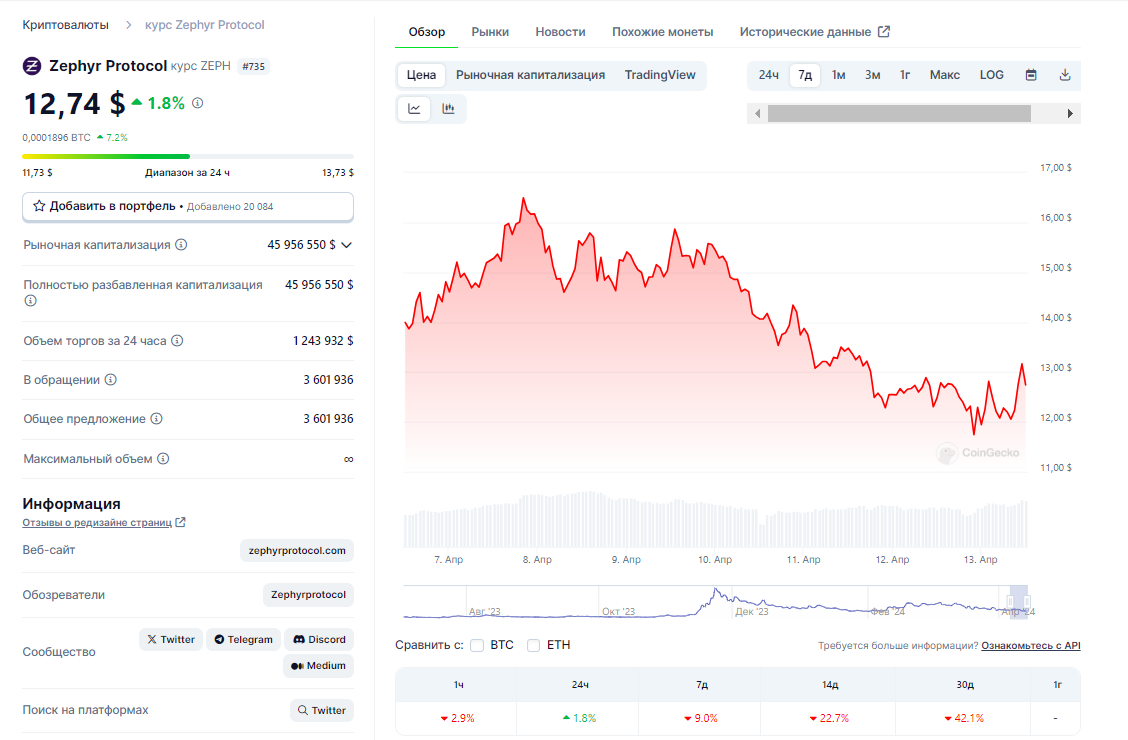Open the zephyrprotocol.com website link
This screenshot has height=740, width=1128.
click(297, 550)
